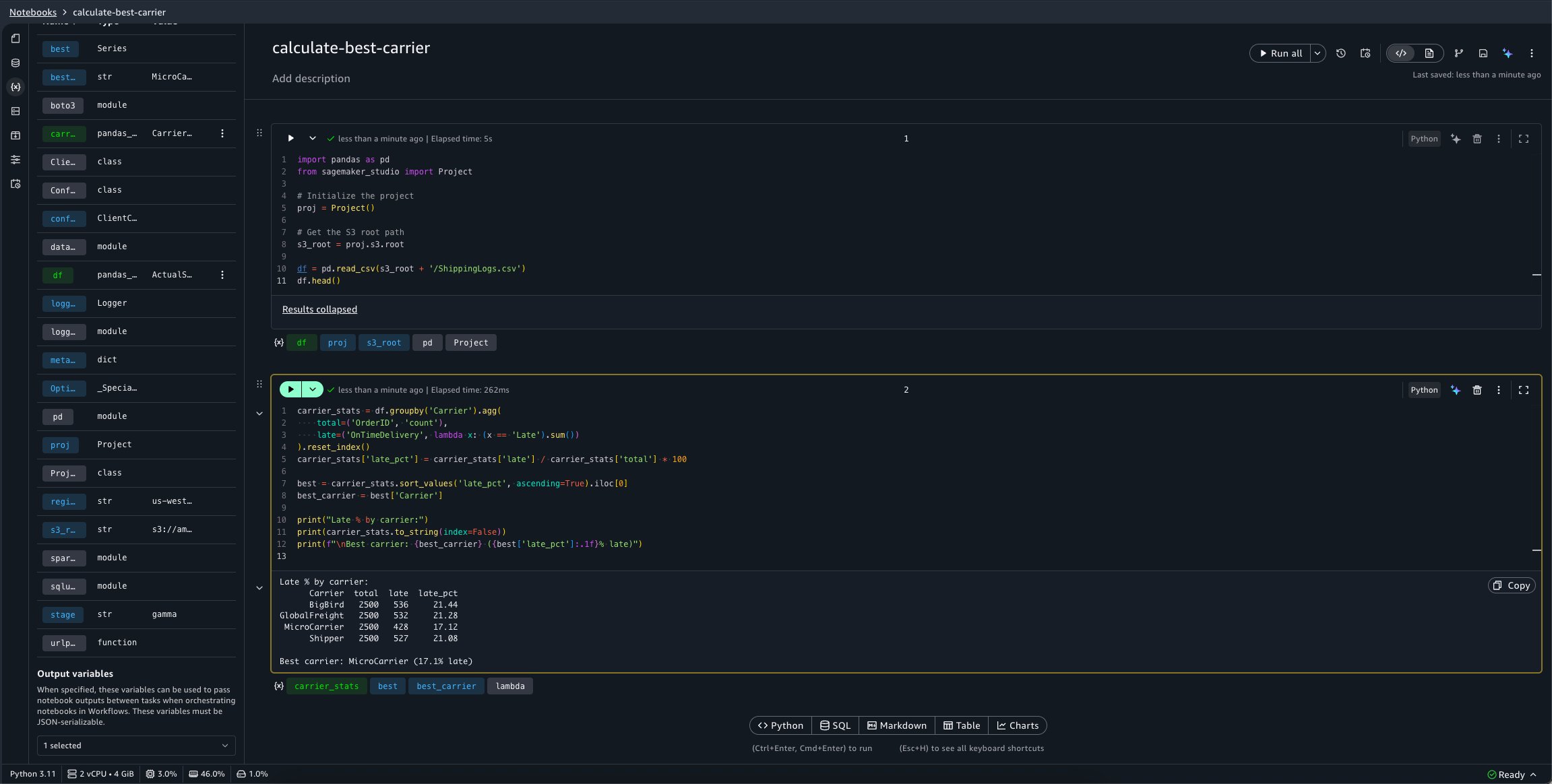The height and width of the screenshot is (784, 1552).
Task: Add a new SQL cell
Action: pyautogui.click(x=835, y=725)
